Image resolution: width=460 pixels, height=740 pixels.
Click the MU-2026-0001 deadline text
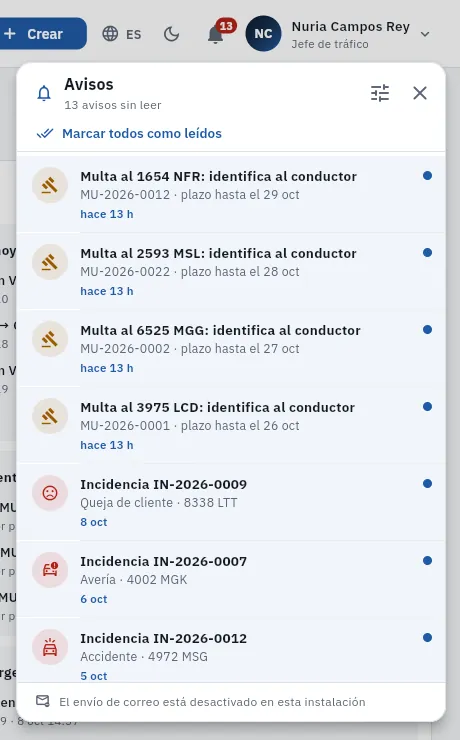[x=190, y=425]
